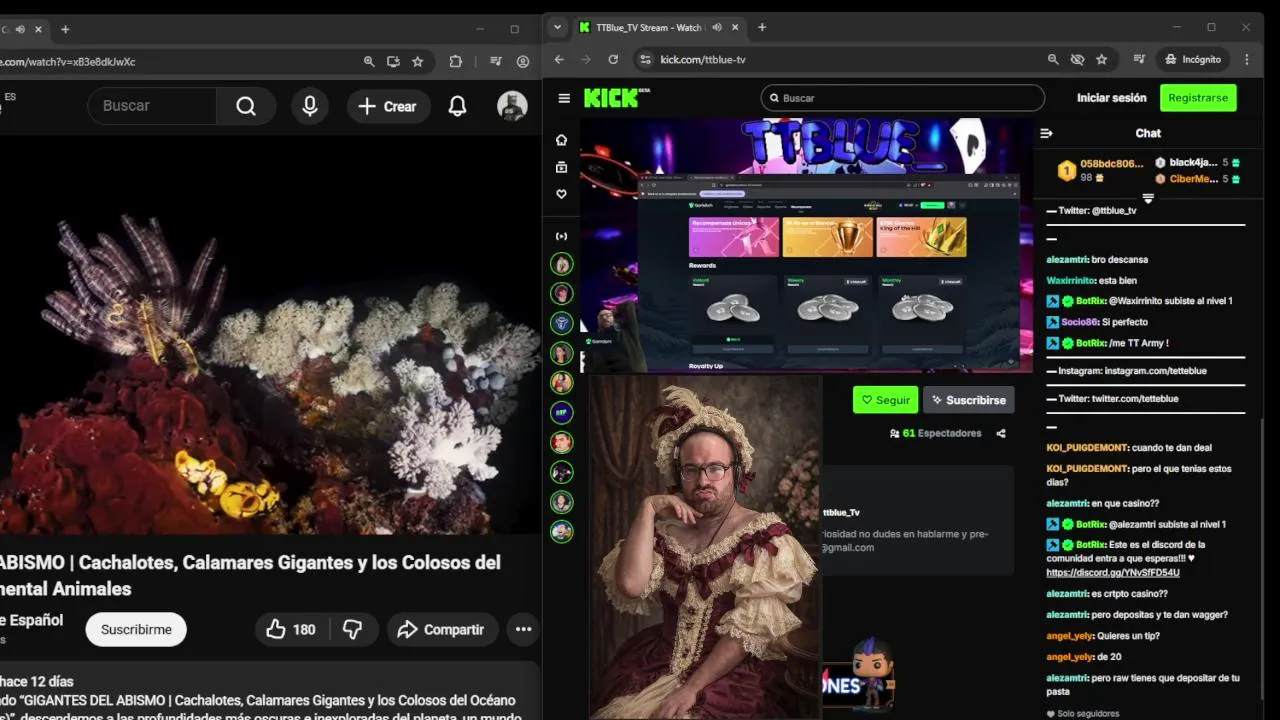Expand the chat leaderboard chevron

tap(1148, 198)
